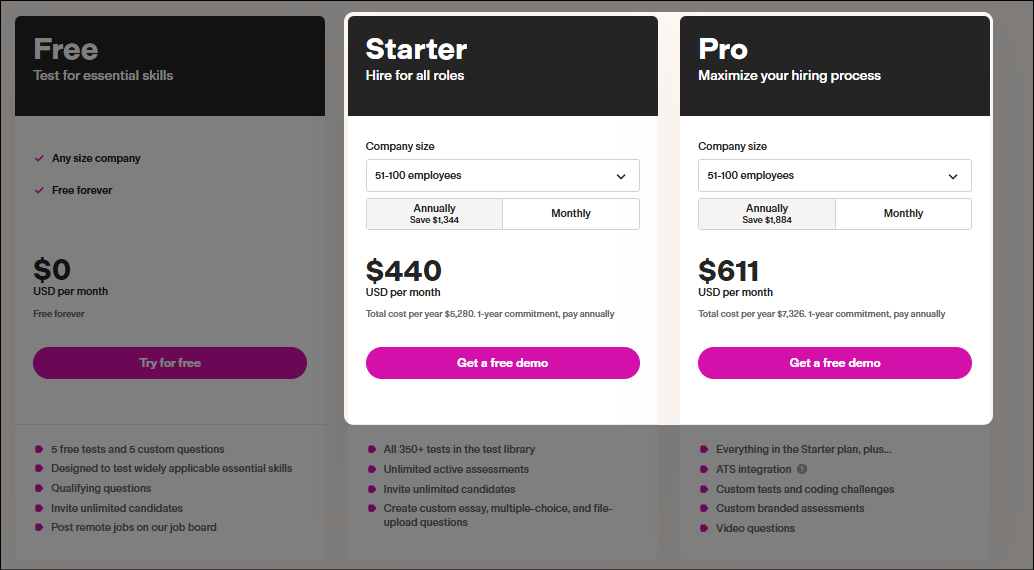Screen dimensions: 1034x570
Task: Click the ATS integration help icon
Action: [x=802, y=469]
